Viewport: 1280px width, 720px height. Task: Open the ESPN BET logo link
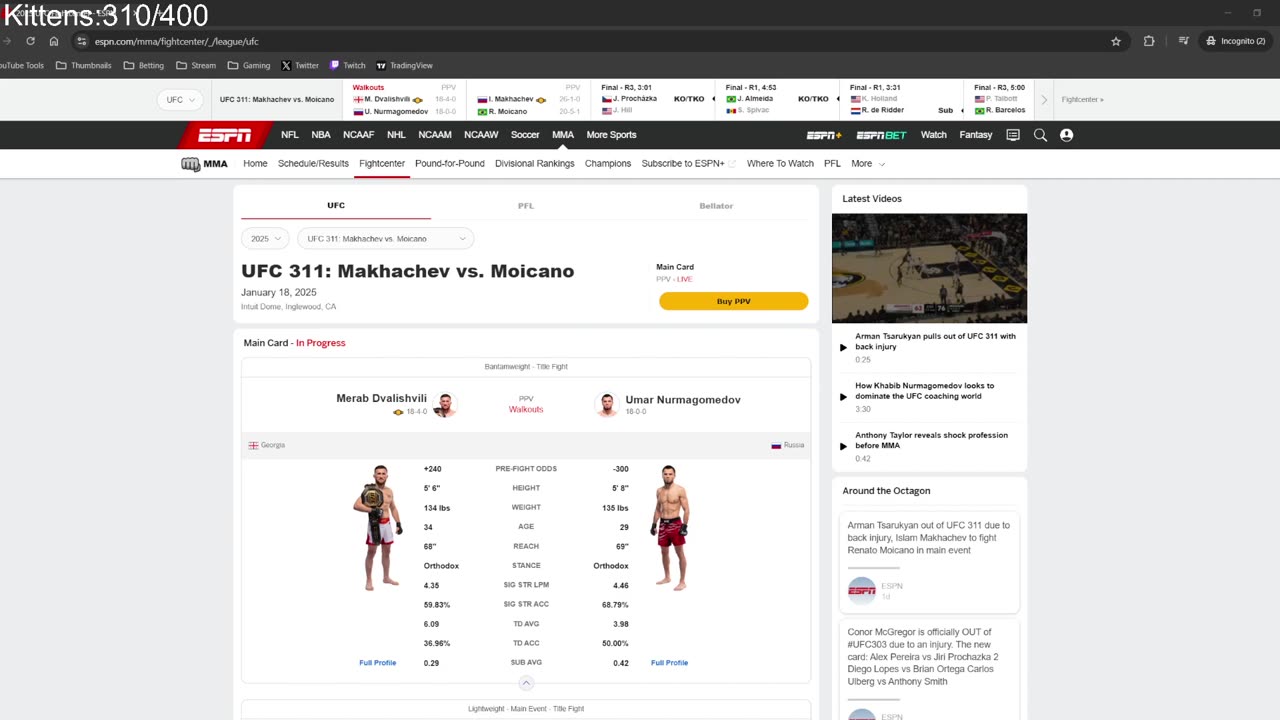point(881,135)
